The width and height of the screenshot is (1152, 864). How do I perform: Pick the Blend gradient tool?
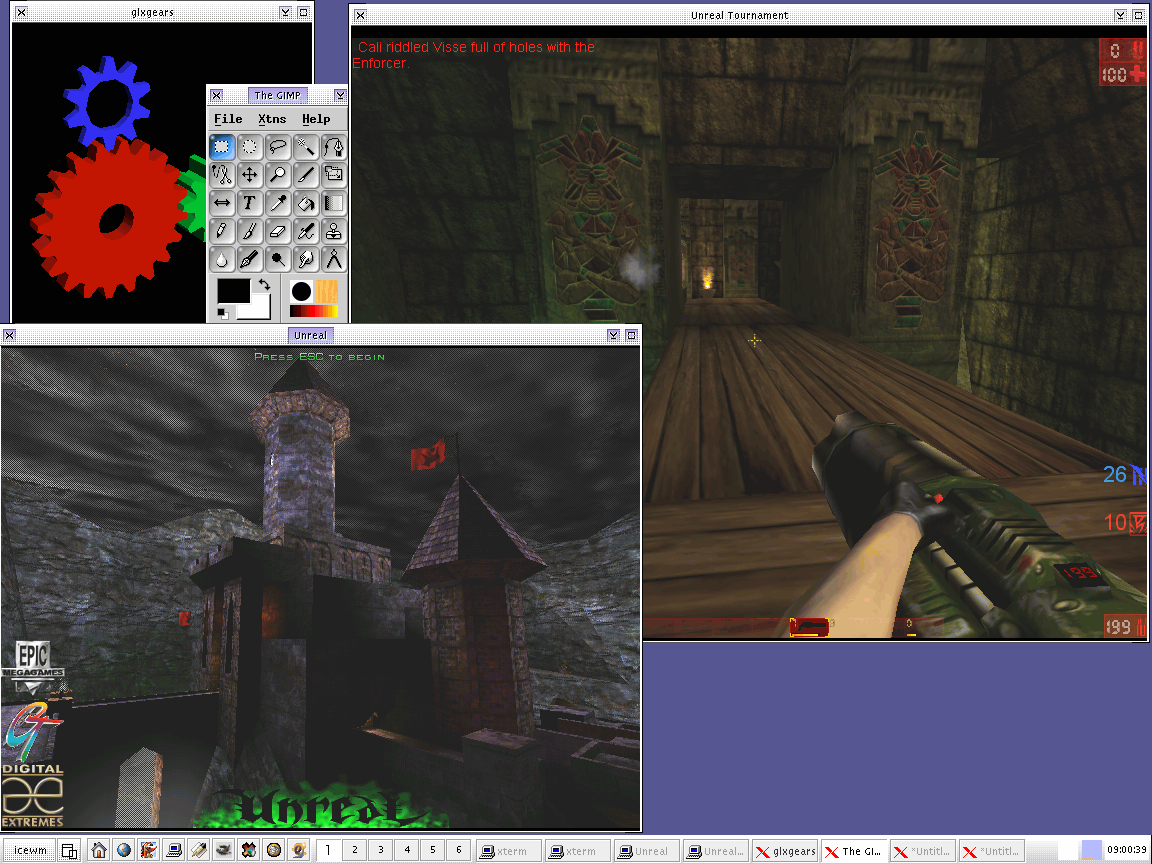pos(334,203)
